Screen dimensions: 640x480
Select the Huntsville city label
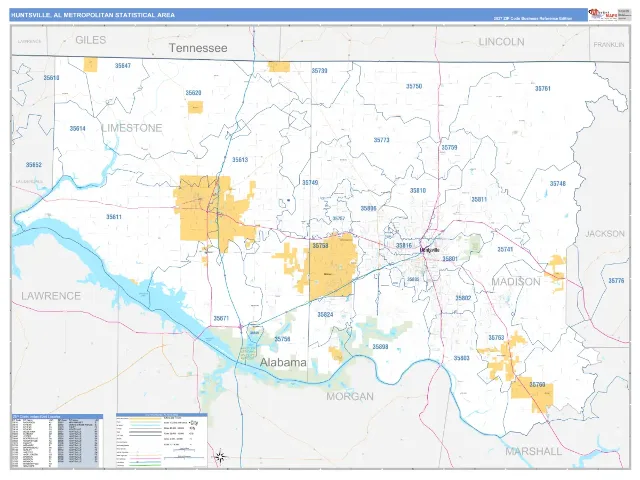click(429, 250)
